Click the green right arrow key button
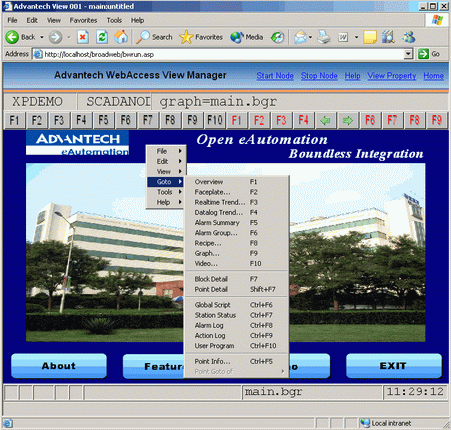 click(x=348, y=120)
